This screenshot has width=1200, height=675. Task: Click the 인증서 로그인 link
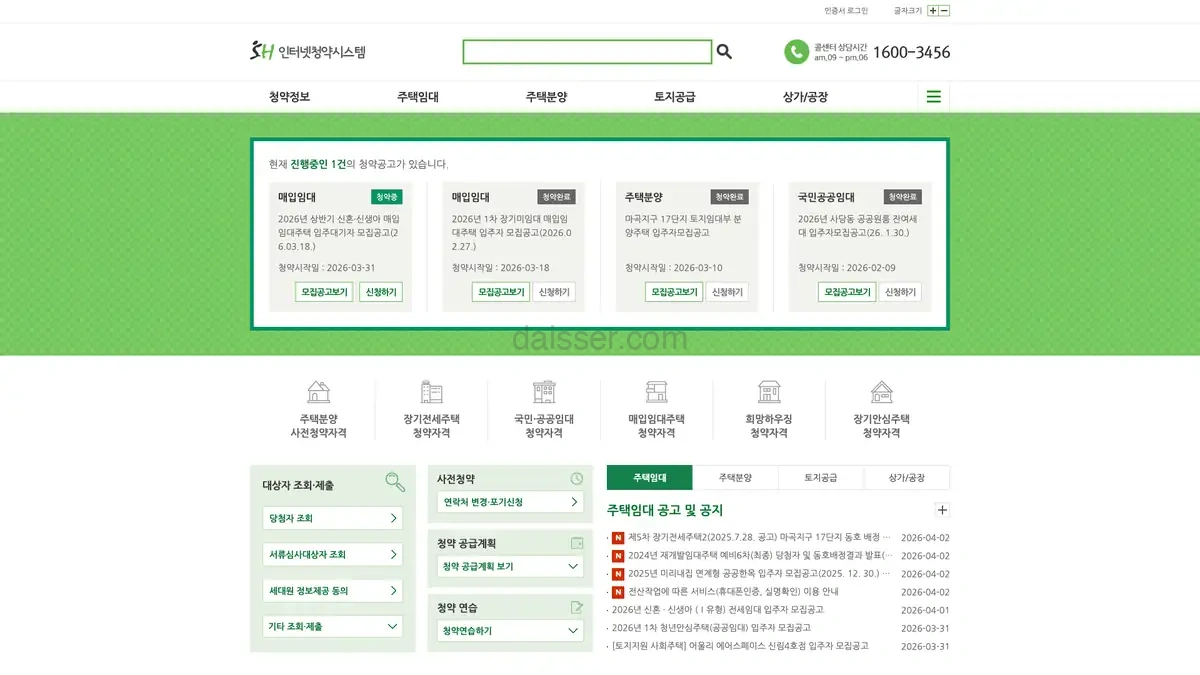click(x=846, y=10)
